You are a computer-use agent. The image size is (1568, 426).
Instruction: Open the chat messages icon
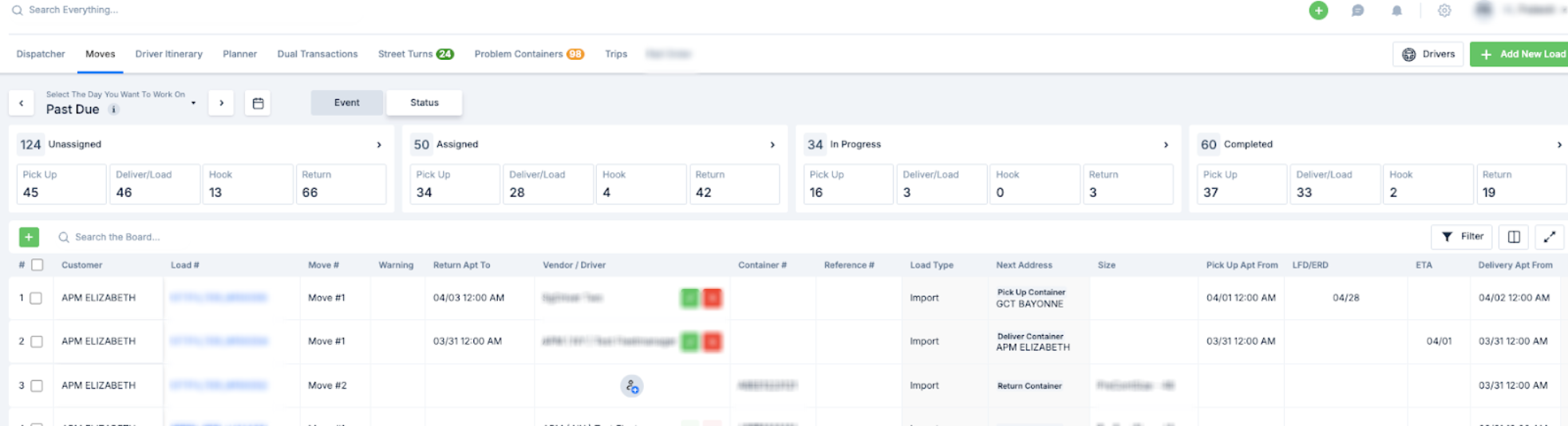[x=1357, y=10]
